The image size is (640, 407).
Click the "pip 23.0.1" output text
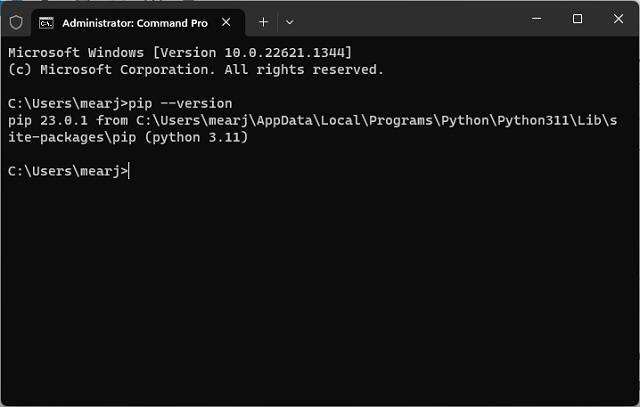pyautogui.click(x=46, y=120)
